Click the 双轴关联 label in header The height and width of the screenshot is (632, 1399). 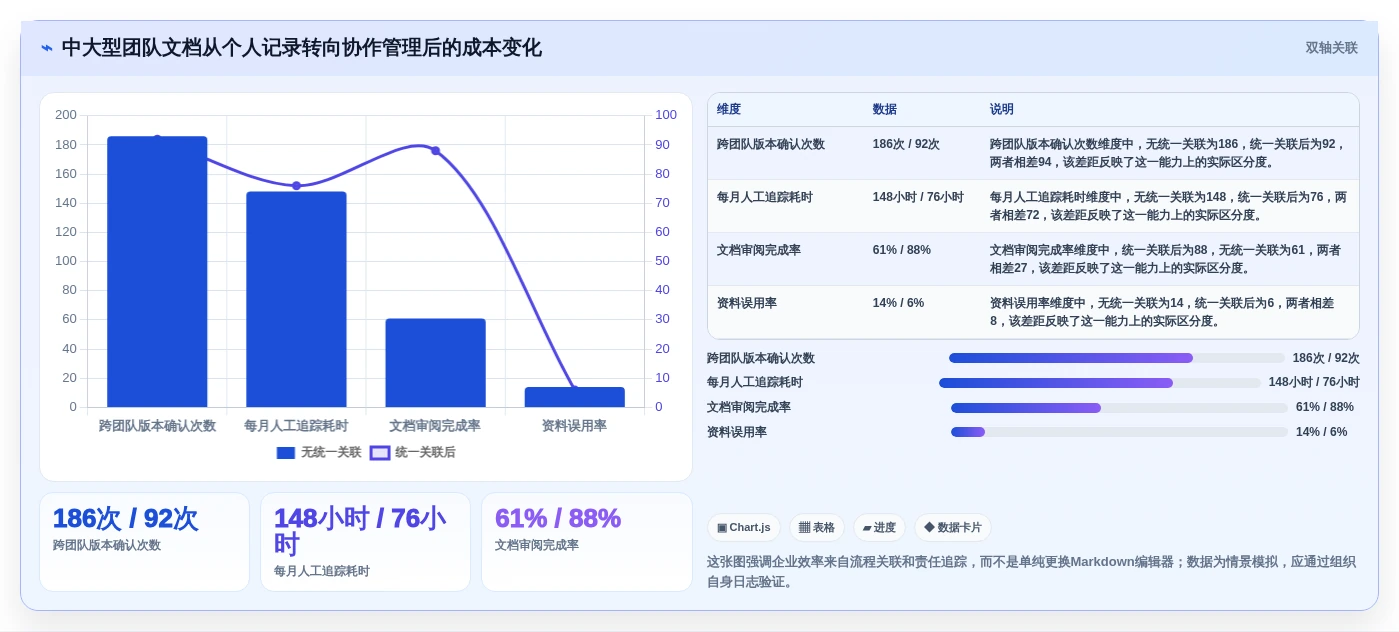coord(1331,48)
